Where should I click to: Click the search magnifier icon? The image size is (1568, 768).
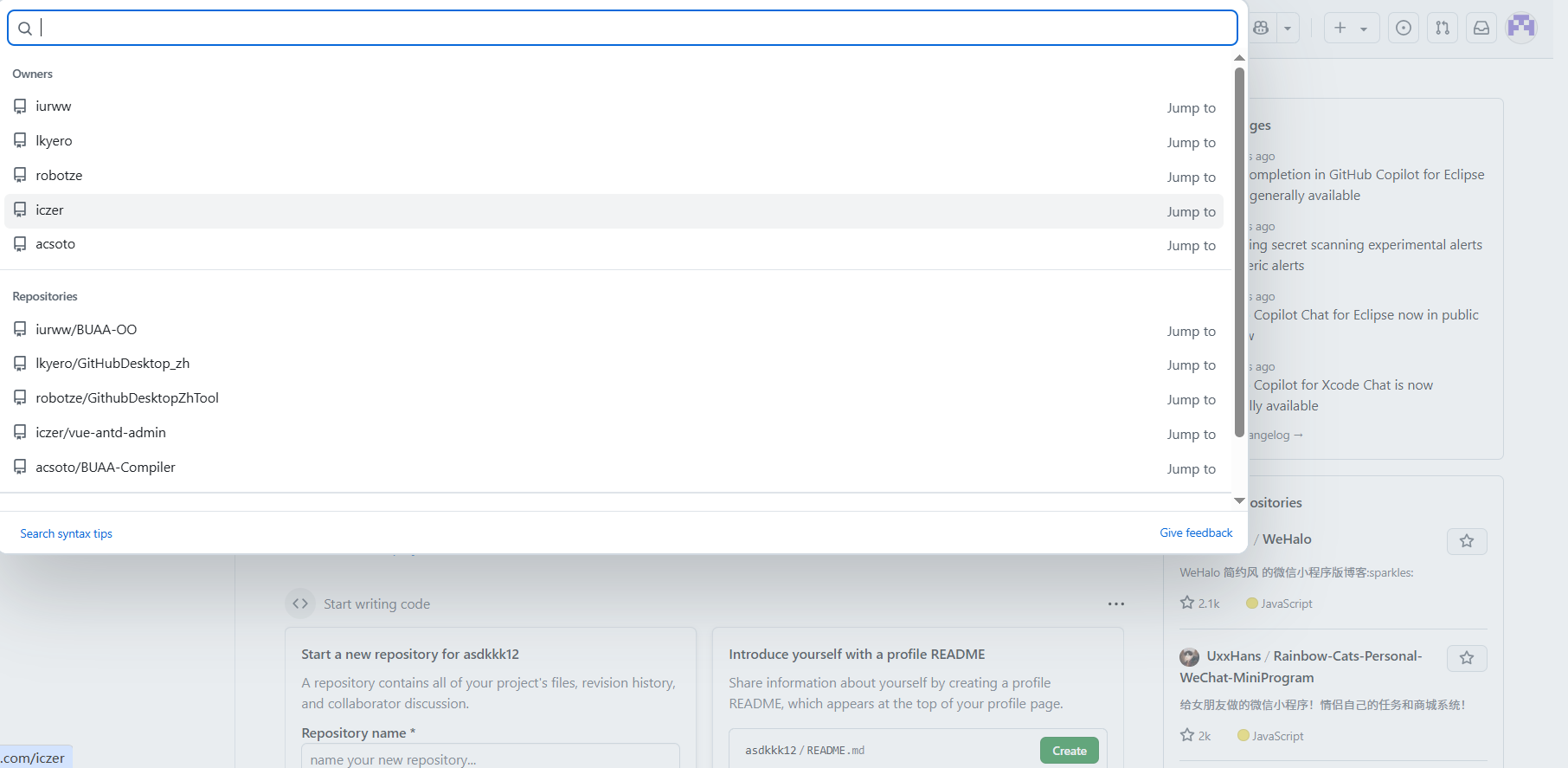(x=25, y=29)
